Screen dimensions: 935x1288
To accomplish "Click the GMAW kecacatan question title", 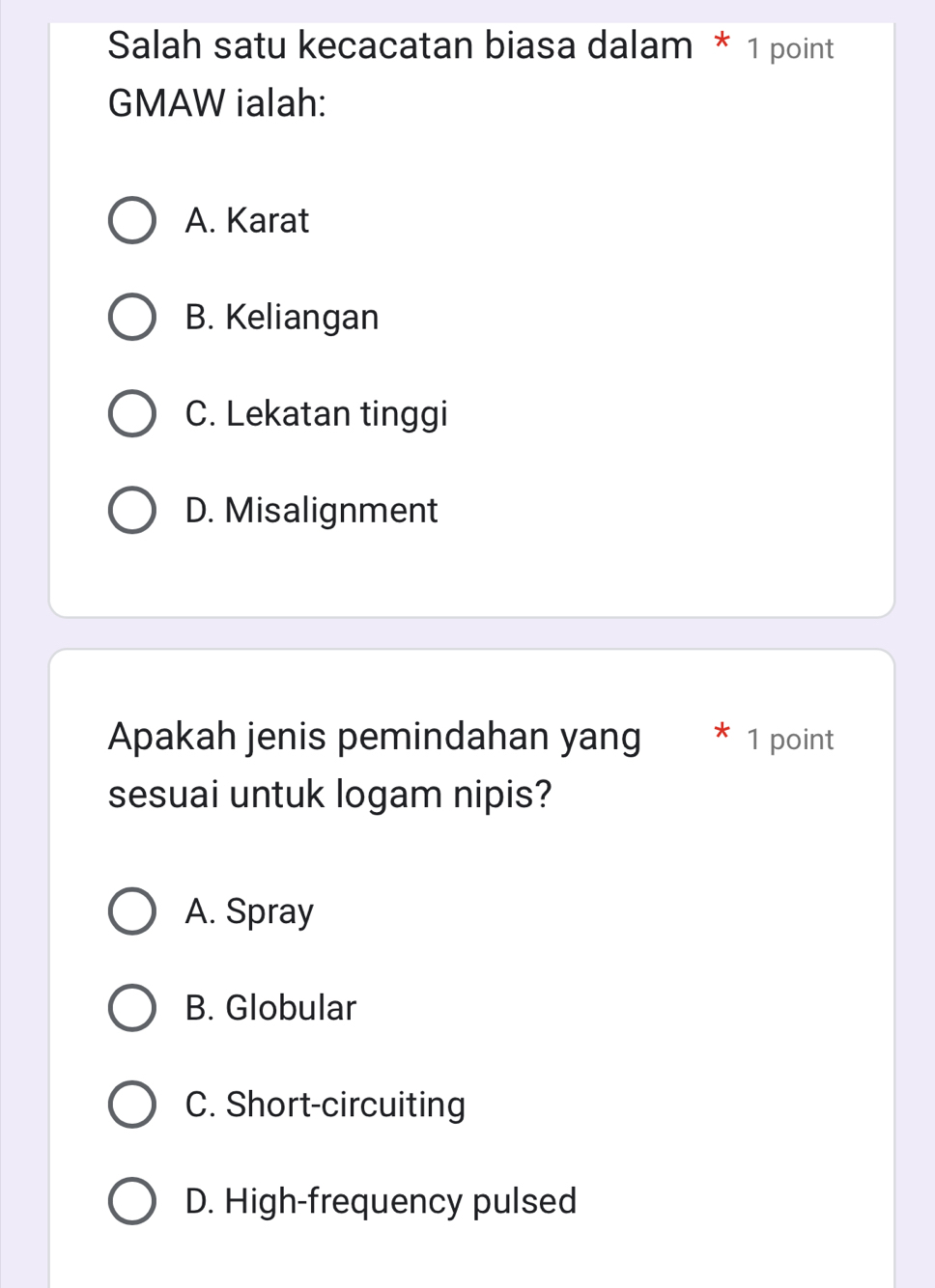I will click(400, 73).
